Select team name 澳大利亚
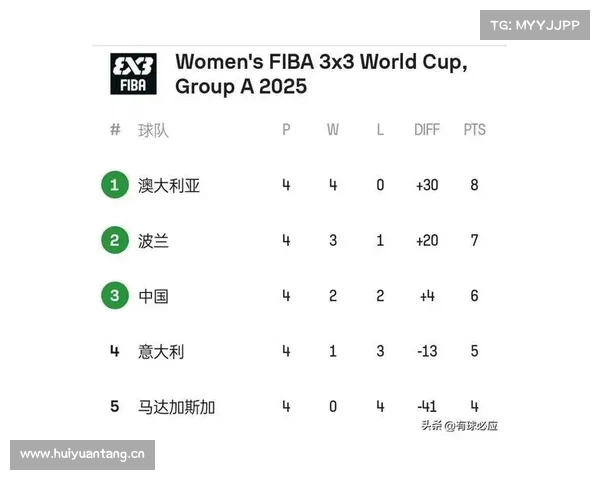 (169, 186)
